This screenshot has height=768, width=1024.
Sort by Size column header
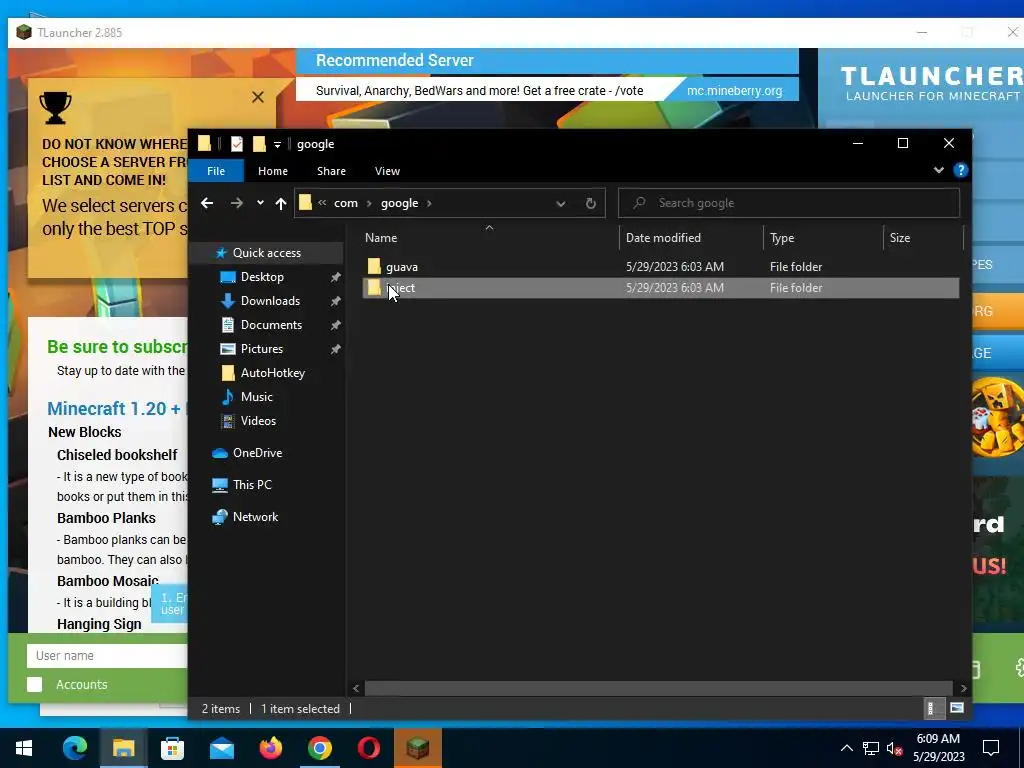pos(923,238)
